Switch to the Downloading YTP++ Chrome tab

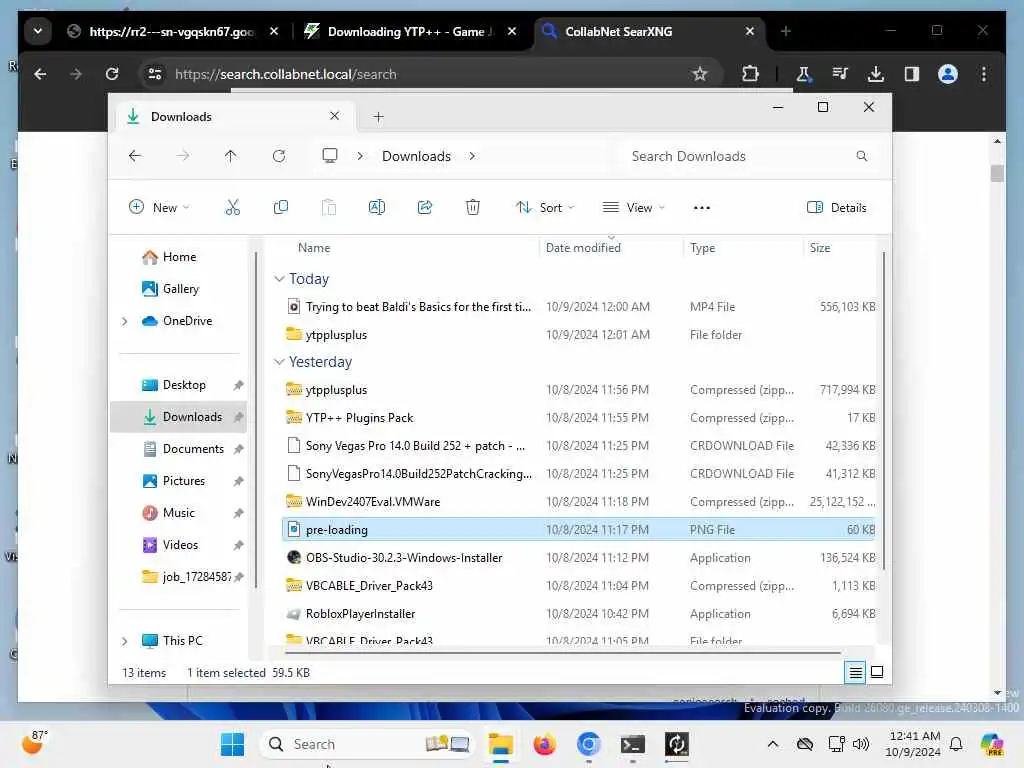tap(410, 31)
